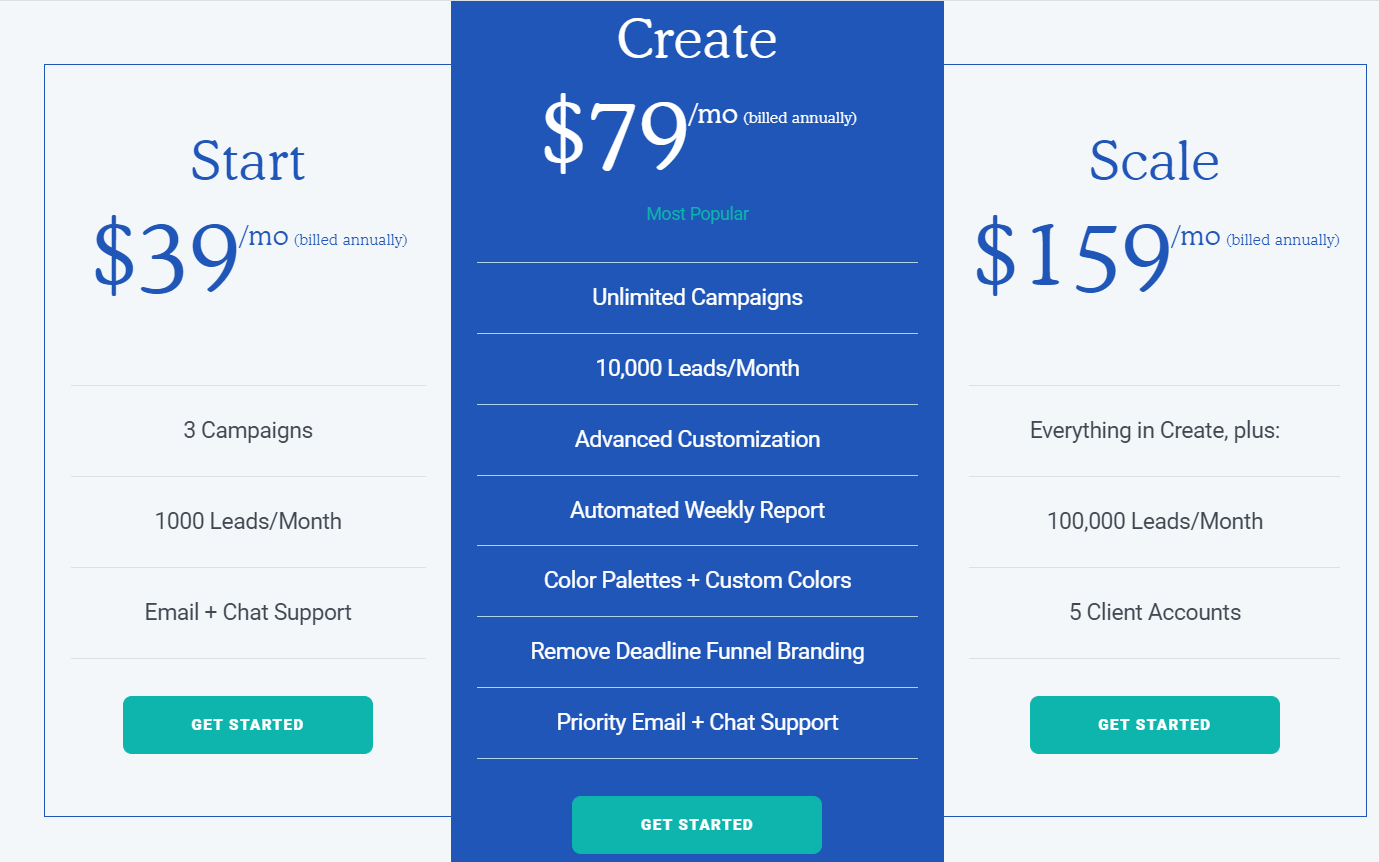The height and width of the screenshot is (862, 1379).
Task: Click the billed annually text beside $159
Action: (1283, 240)
